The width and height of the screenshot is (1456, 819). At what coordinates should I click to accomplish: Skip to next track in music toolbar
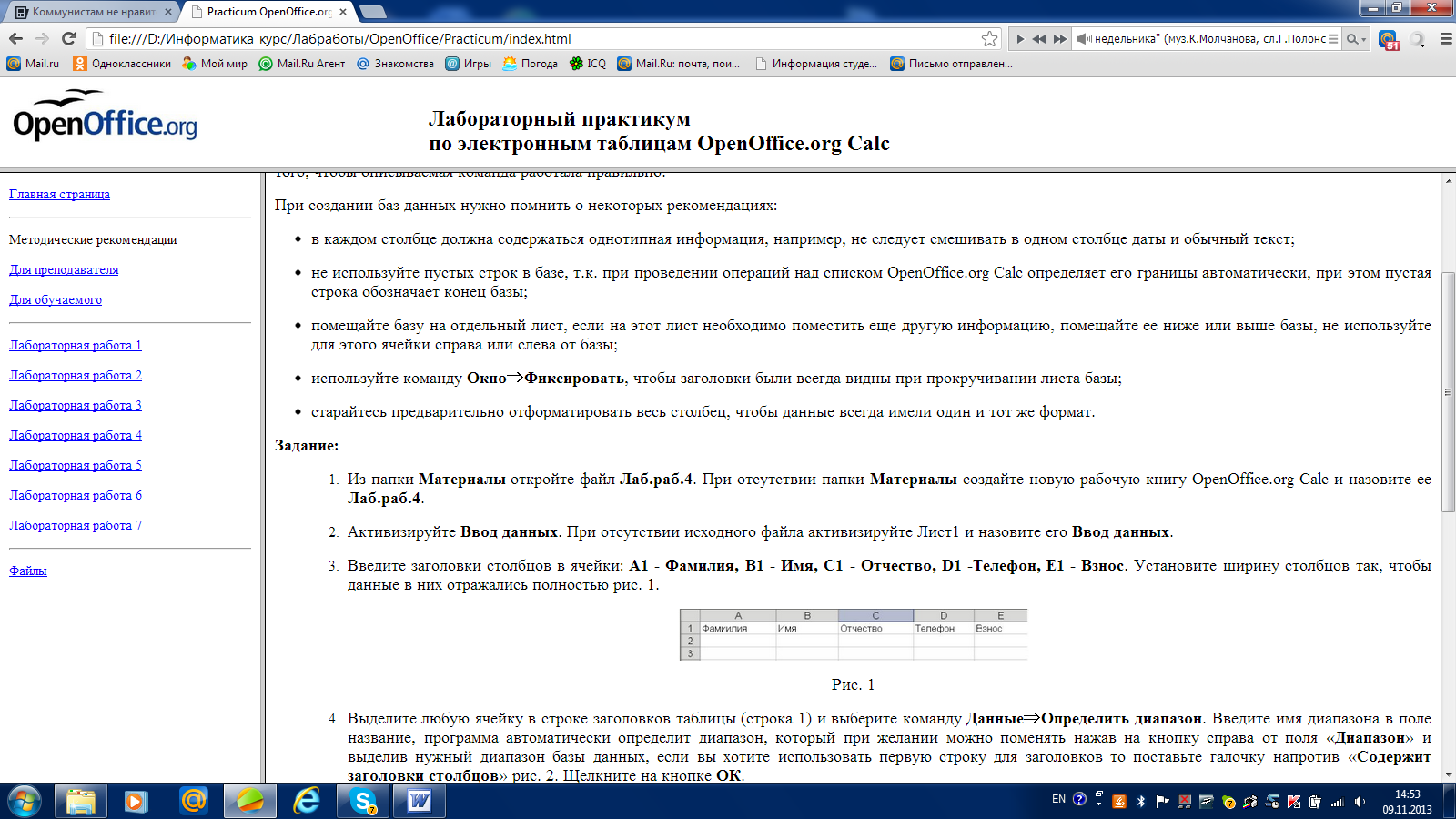[x=1059, y=39]
